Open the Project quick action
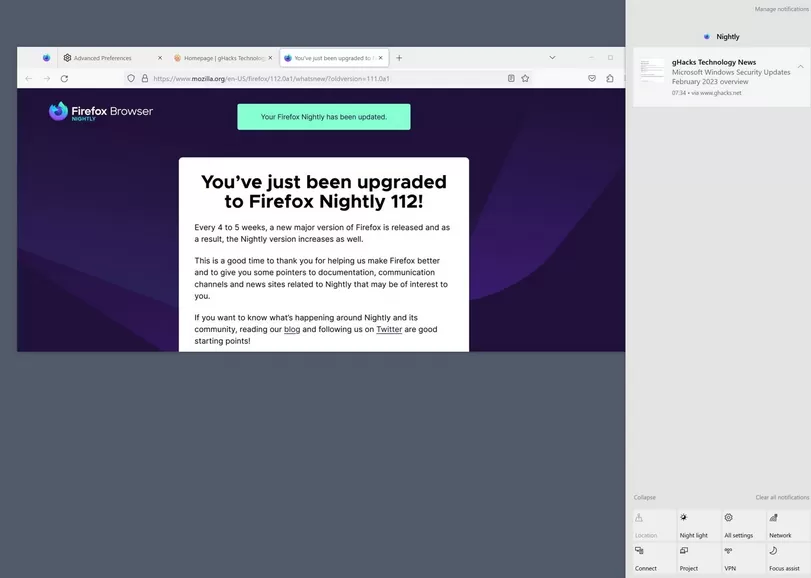This screenshot has width=811, height=578. [x=699, y=558]
